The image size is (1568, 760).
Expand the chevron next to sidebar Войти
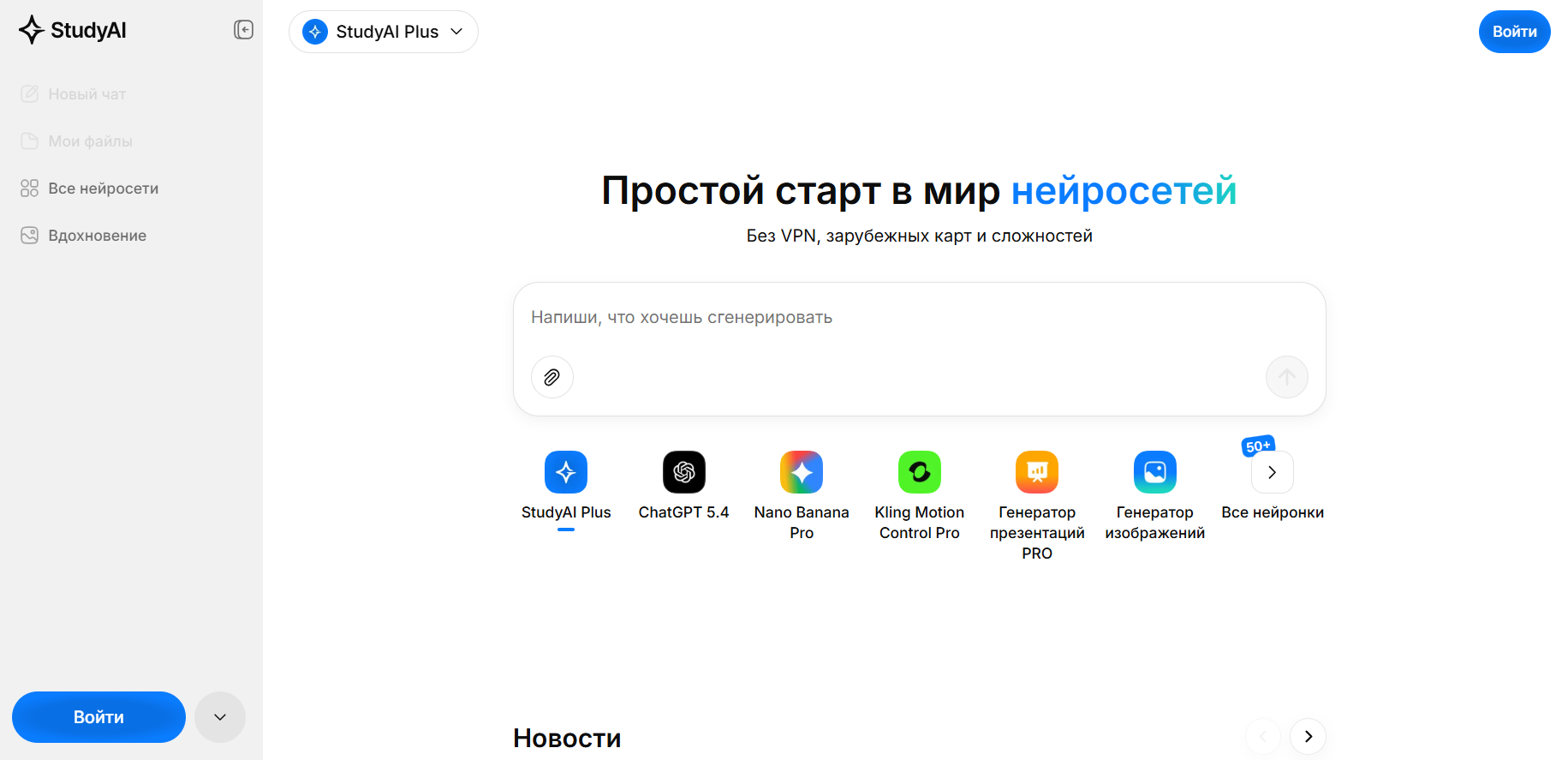(x=220, y=717)
